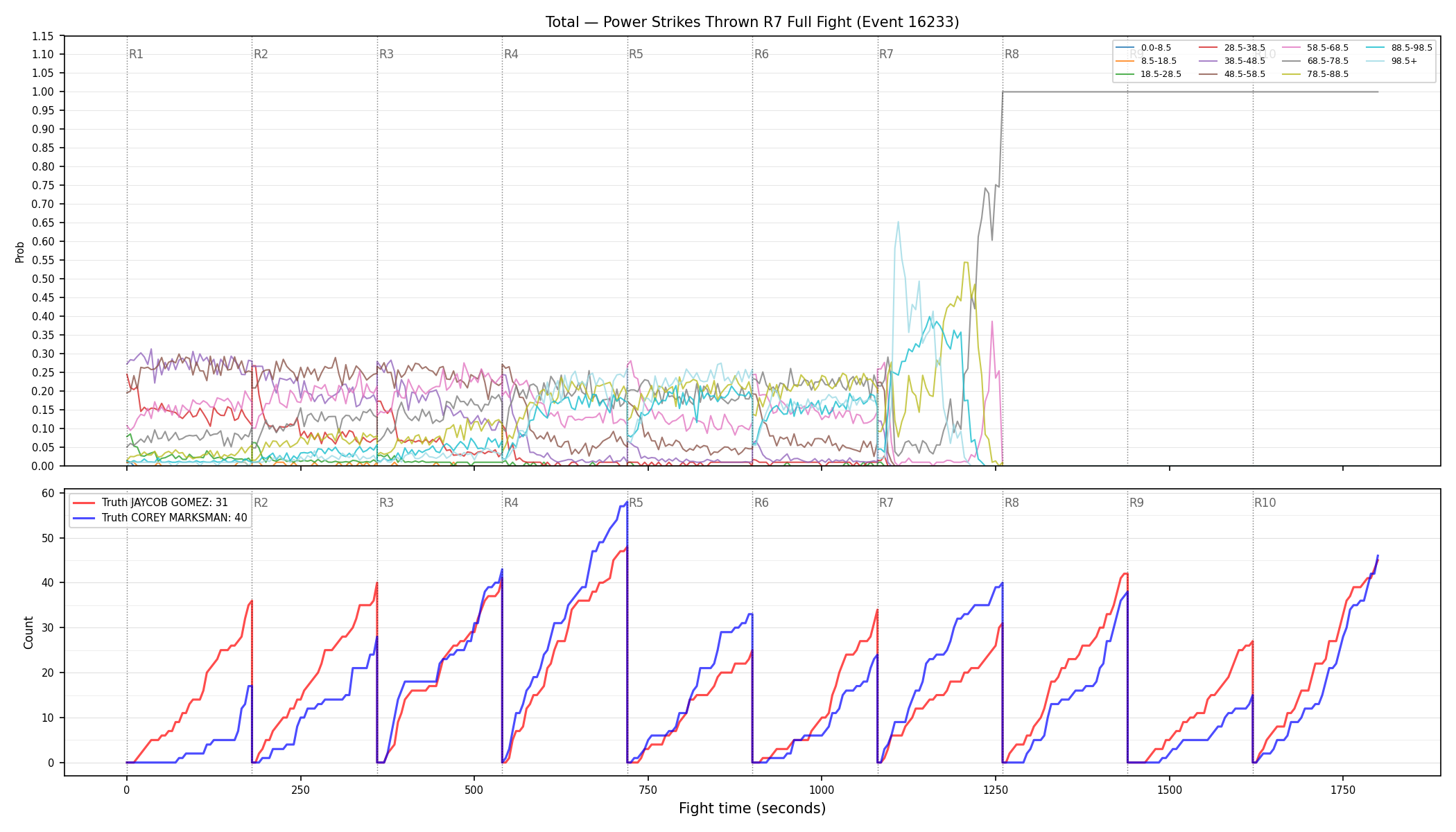Click the '250' tick on the time axis
Image resolution: width=1456 pixels, height=832 pixels.
(300, 790)
